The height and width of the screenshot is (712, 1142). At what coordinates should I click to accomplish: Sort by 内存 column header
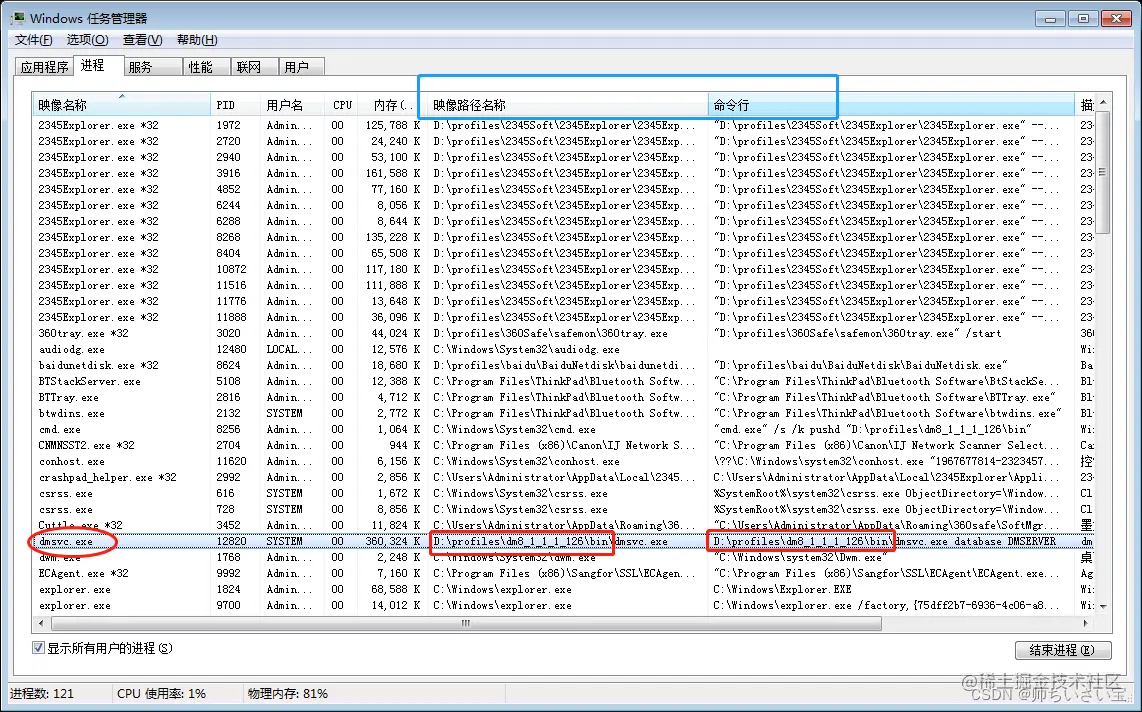pyautogui.click(x=392, y=105)
